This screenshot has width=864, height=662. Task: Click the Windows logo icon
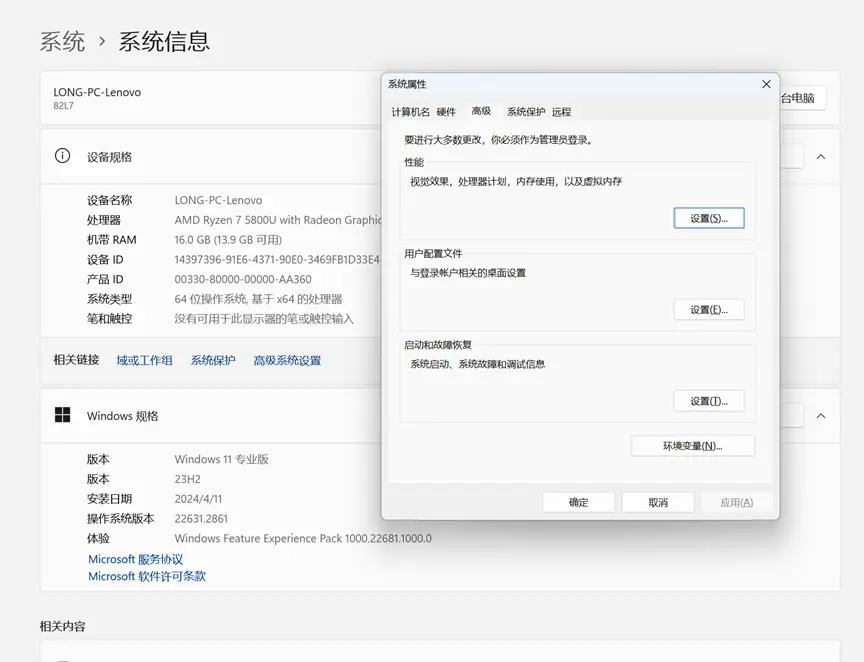[62, 415]
